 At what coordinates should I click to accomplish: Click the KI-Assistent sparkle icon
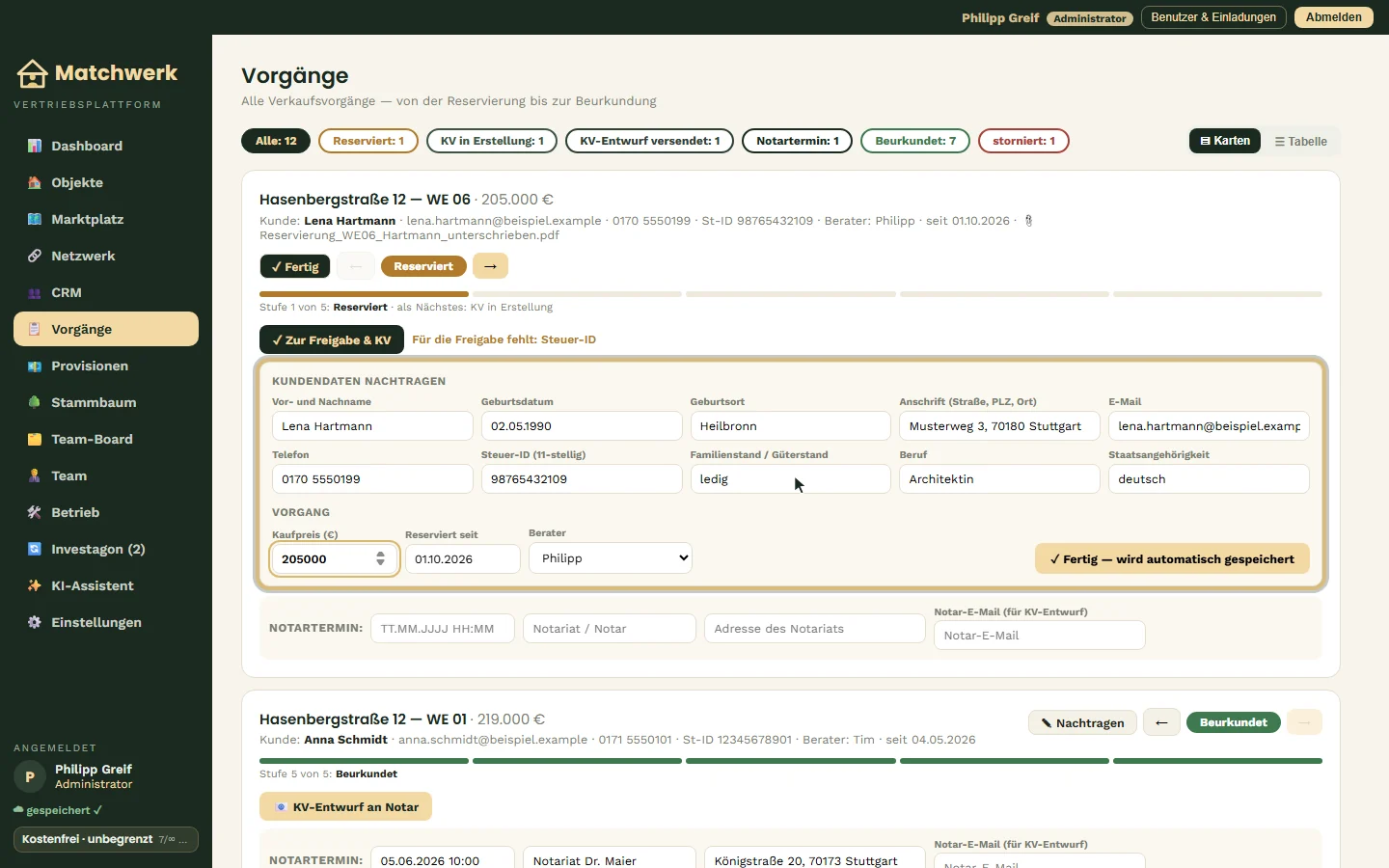tap(35, 585)
